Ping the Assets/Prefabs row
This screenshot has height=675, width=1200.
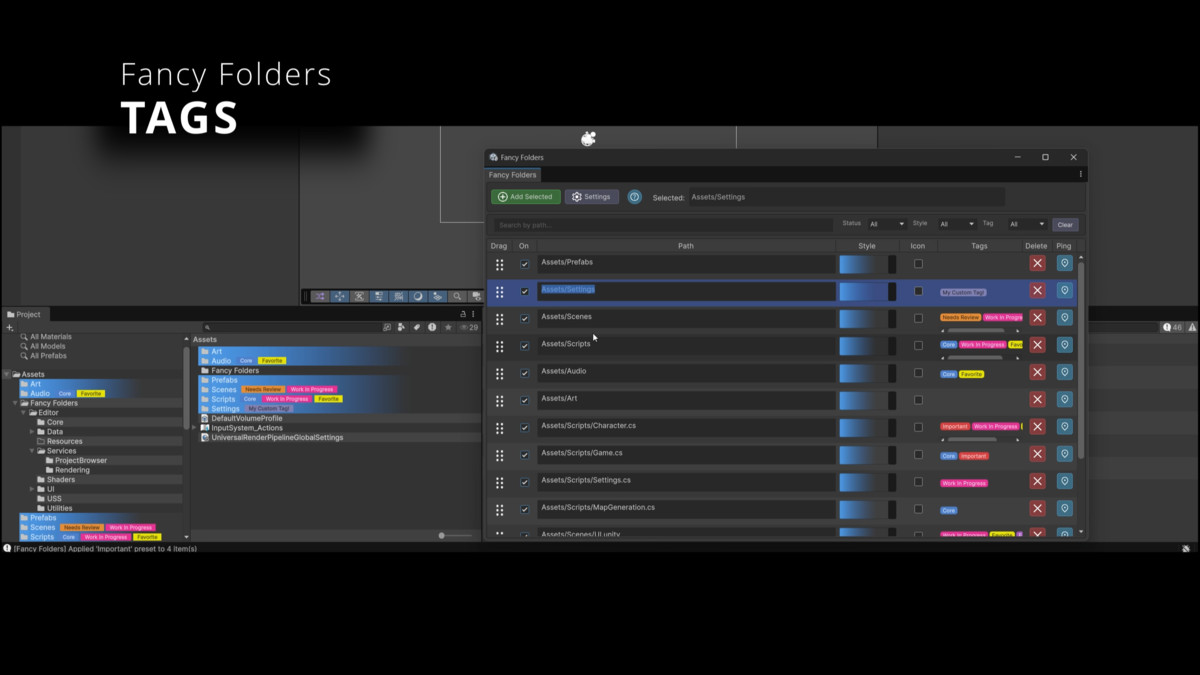pos(1064,263)
